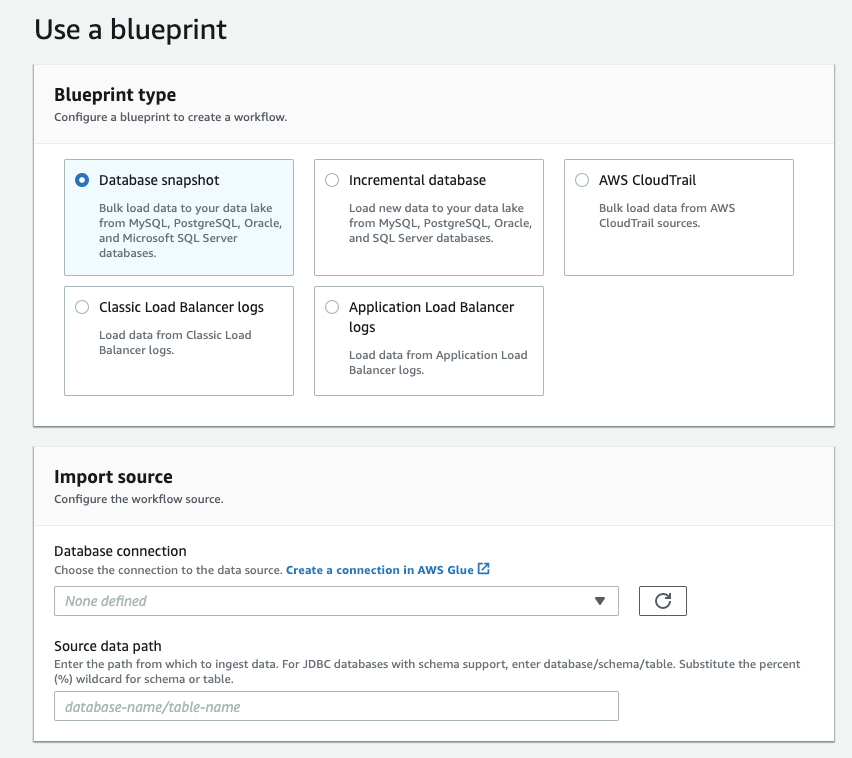Click the AWS CloudTrail card description text
852x758 pixels.
pos(667,216)
